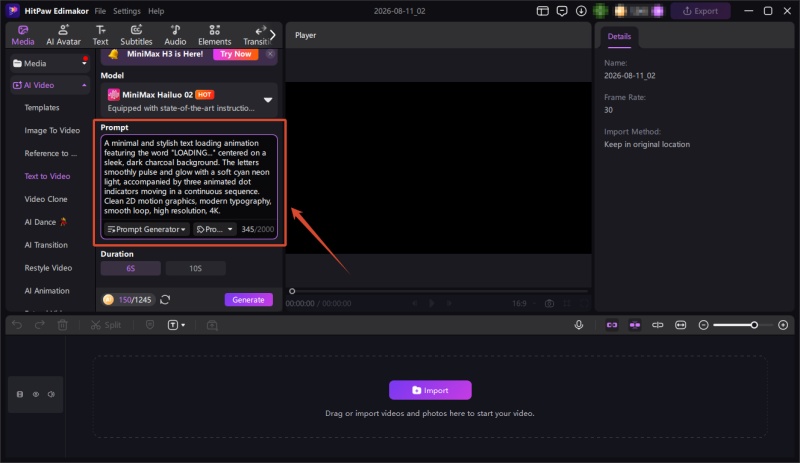Click the Split scissors tool
This screenshot has height=463, width=800.
pyautogui.click(x=106, y=325)
